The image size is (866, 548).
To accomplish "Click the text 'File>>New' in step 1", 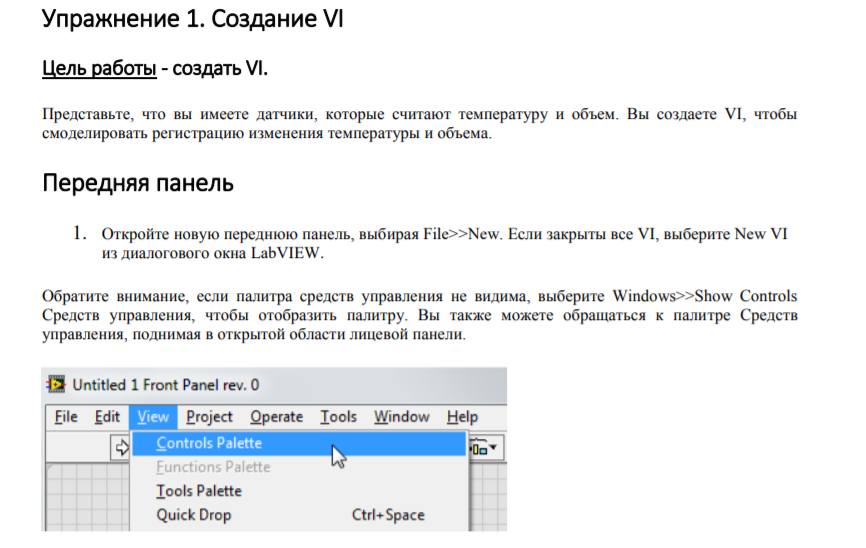I will click(x=462, y=234).
